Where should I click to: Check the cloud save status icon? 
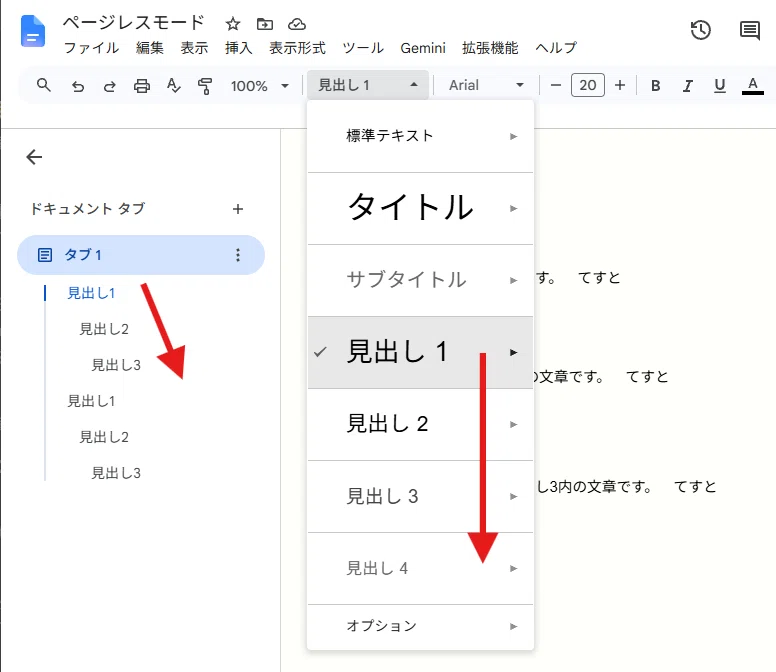pos(296,24)
